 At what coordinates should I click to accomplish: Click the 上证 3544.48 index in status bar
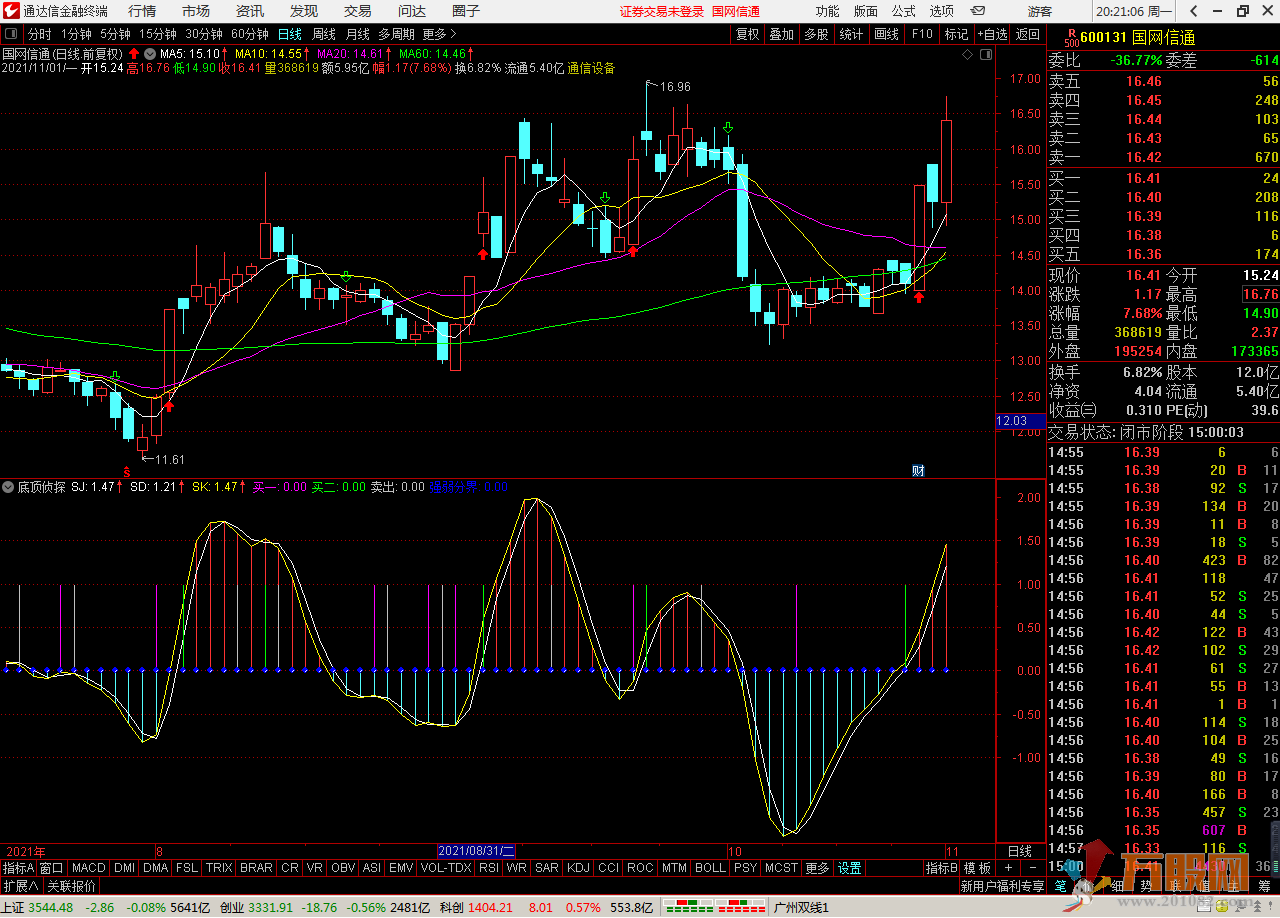[38, 907]
